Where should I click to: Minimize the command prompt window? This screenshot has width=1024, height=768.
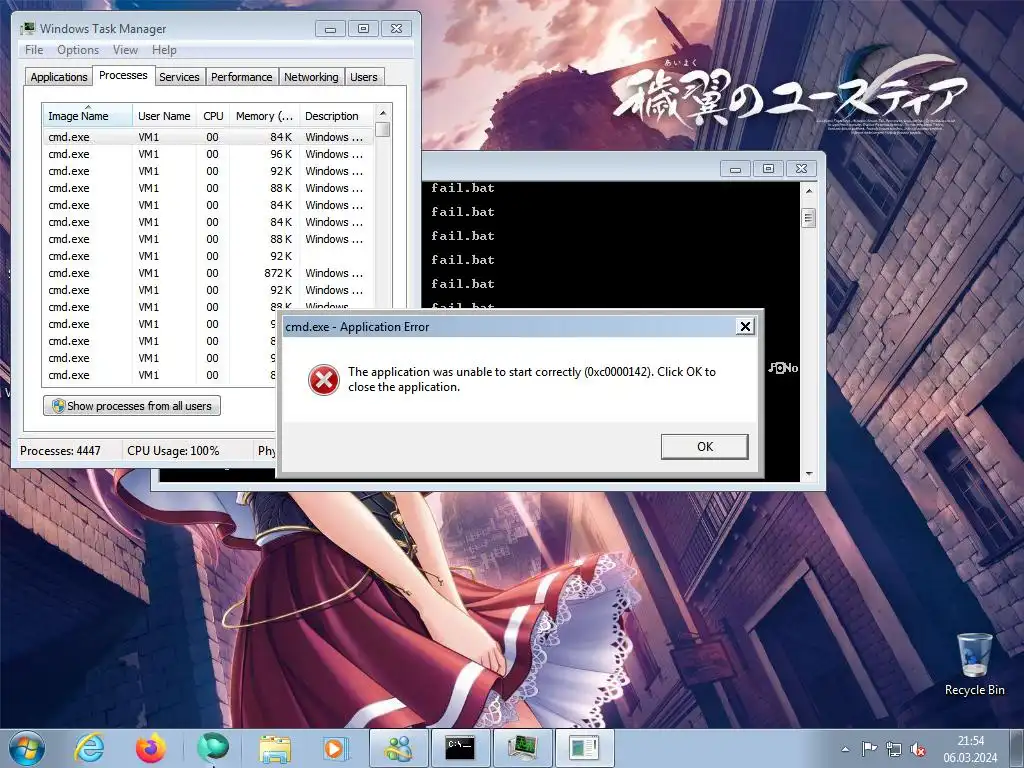(735, 168)
